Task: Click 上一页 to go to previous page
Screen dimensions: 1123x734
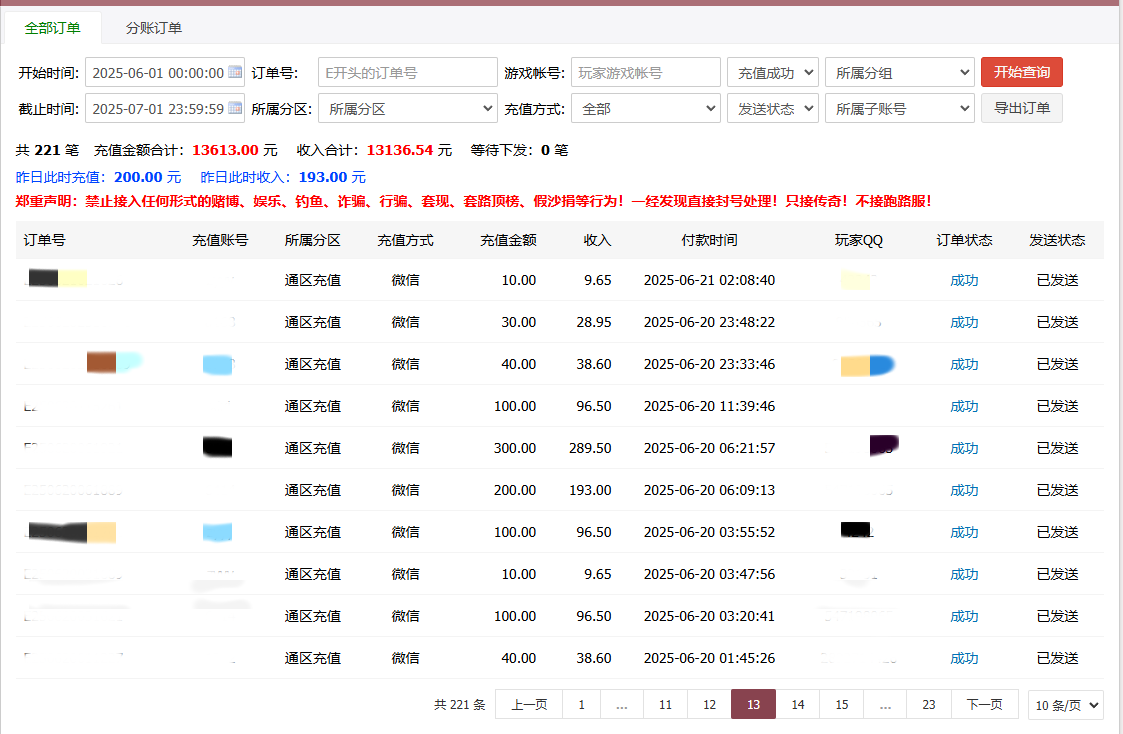Action: click(x=529, y=705)
